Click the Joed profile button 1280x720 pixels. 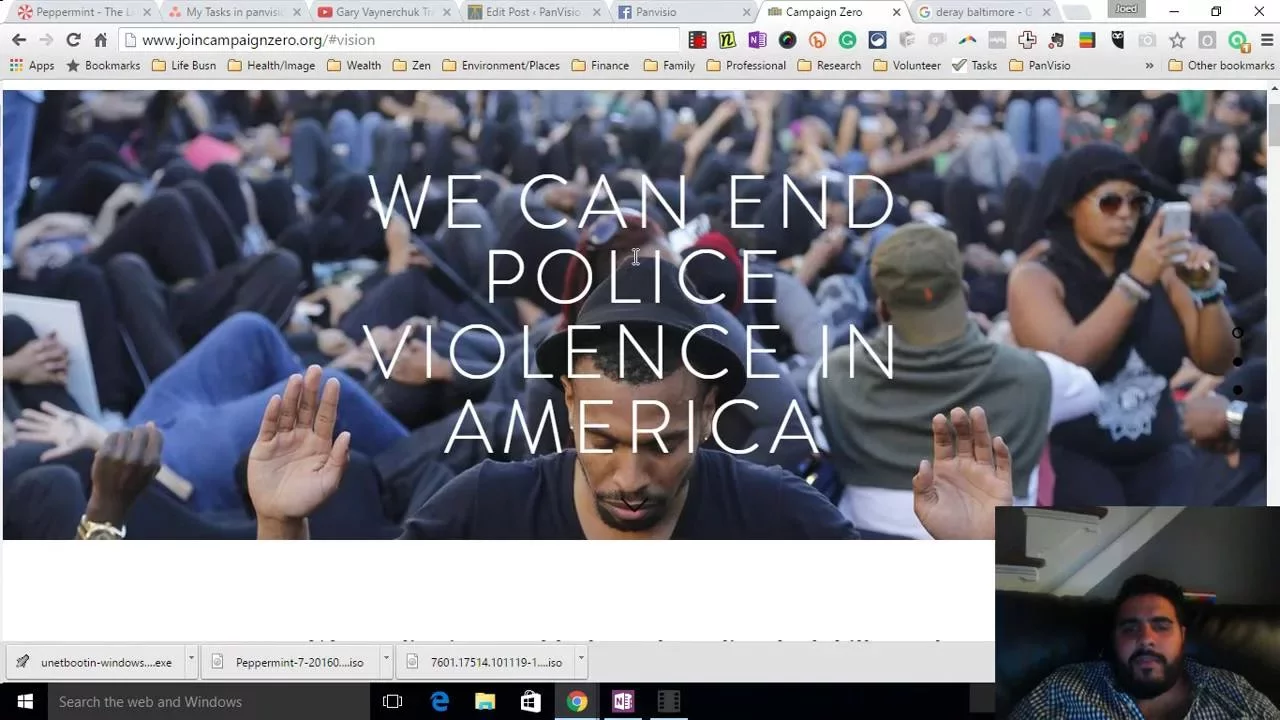(1126, 10)
